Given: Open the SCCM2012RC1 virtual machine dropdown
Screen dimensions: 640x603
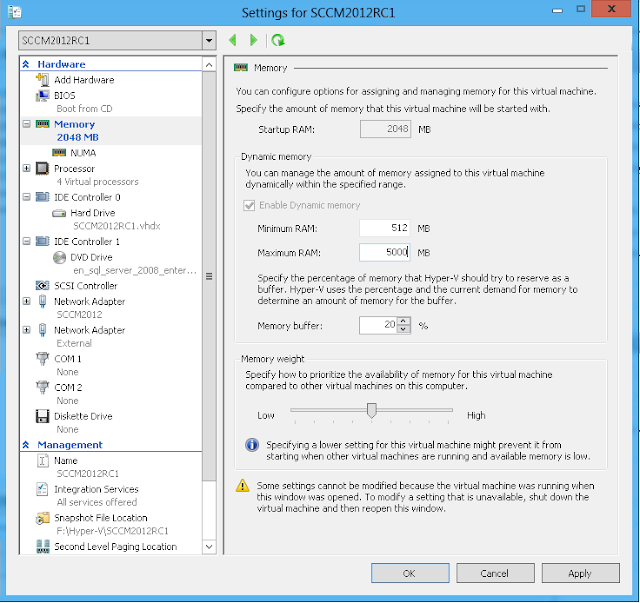Looking at the screenshot, I should click(x=209, y=40).
